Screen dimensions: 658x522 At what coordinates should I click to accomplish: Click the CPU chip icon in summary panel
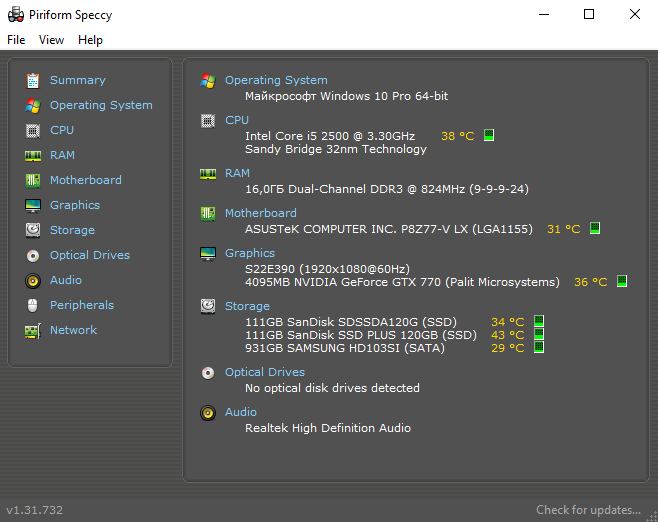[208, 121]
